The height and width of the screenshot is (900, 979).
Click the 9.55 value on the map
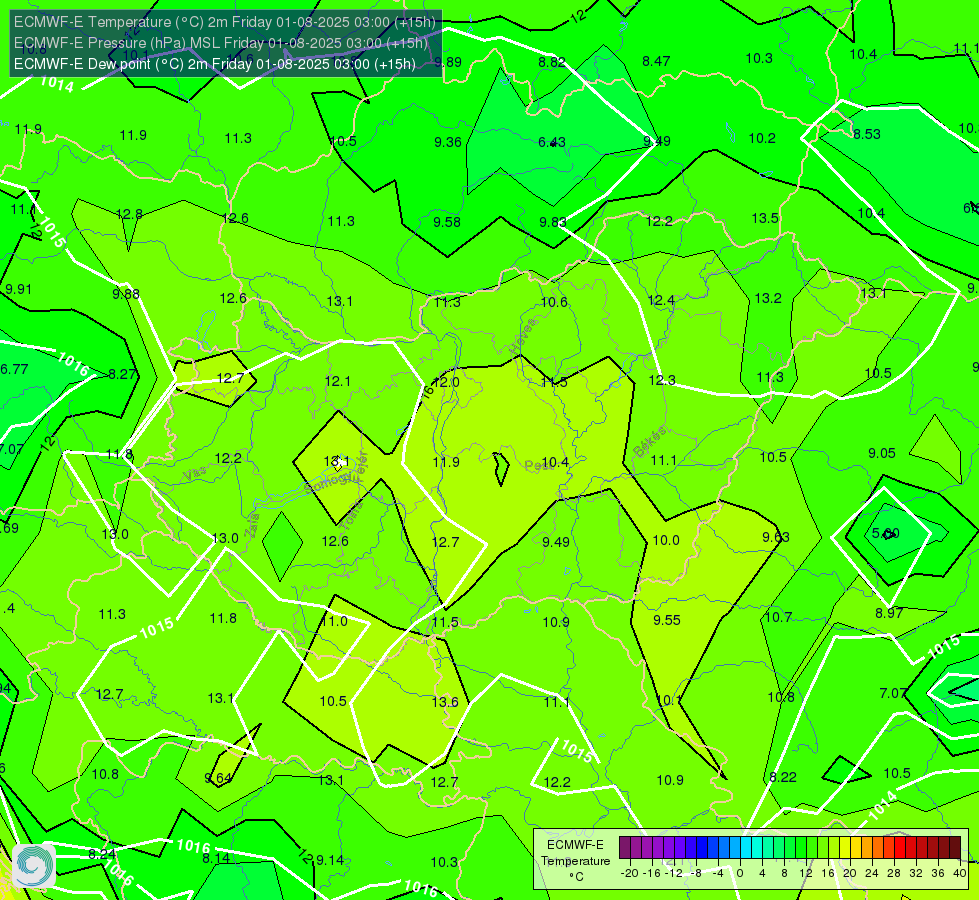(x=667, y=620)
